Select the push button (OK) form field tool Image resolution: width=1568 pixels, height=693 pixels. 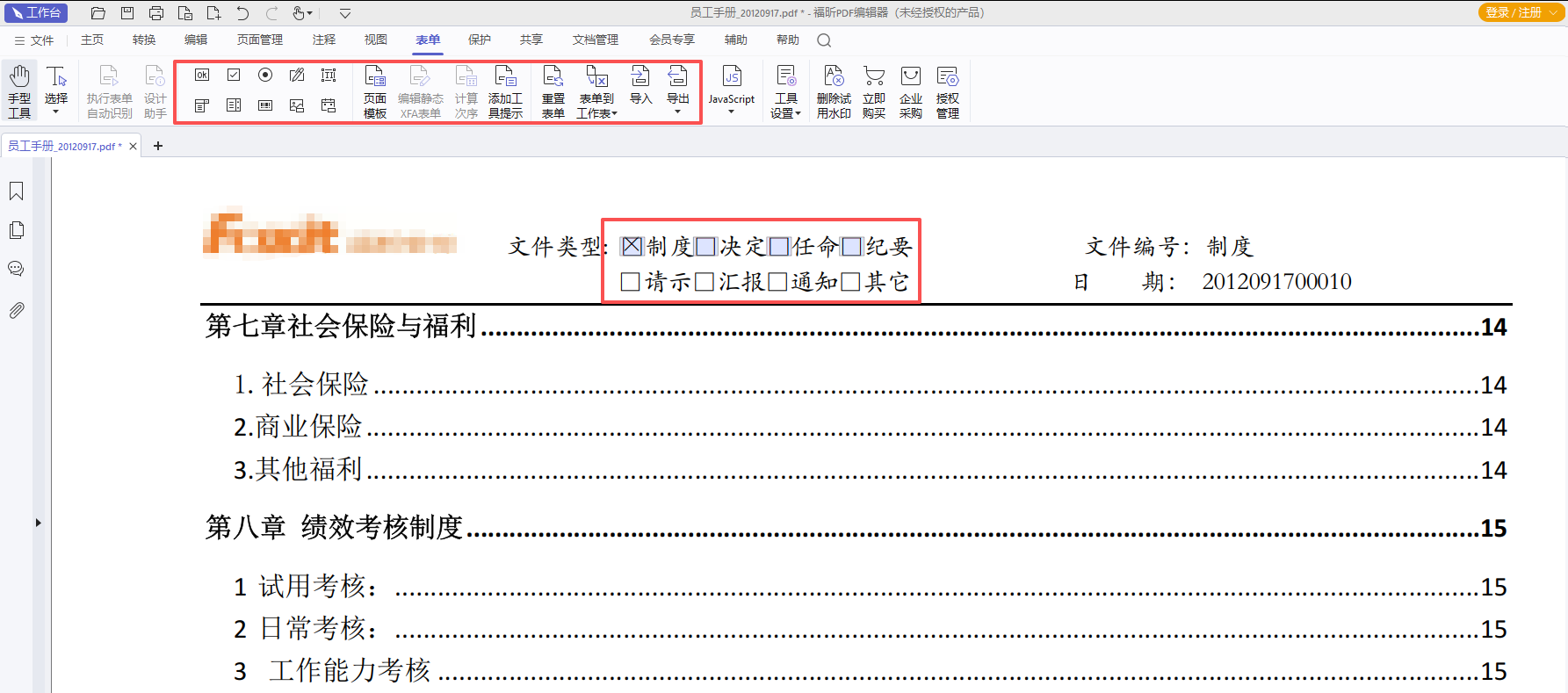[202, 76]
